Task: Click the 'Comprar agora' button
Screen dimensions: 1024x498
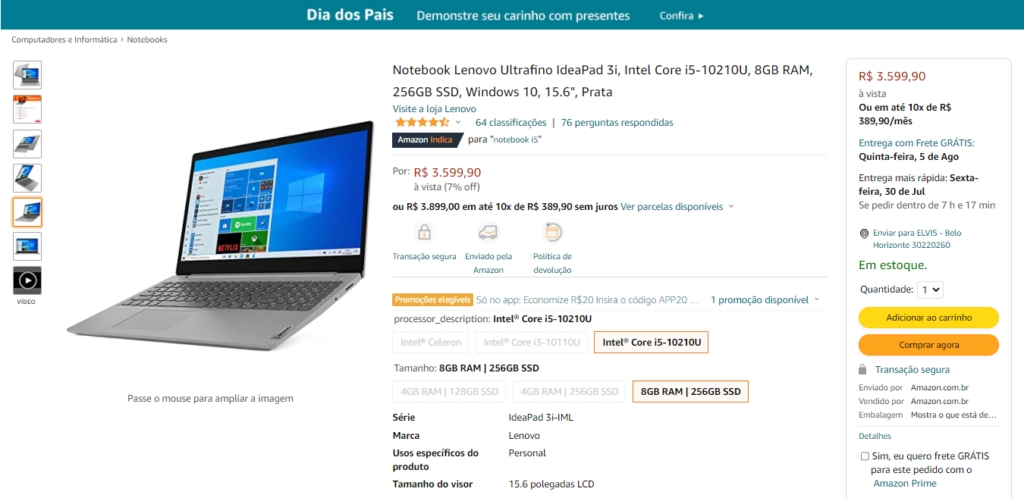Action: coord(929,345)
